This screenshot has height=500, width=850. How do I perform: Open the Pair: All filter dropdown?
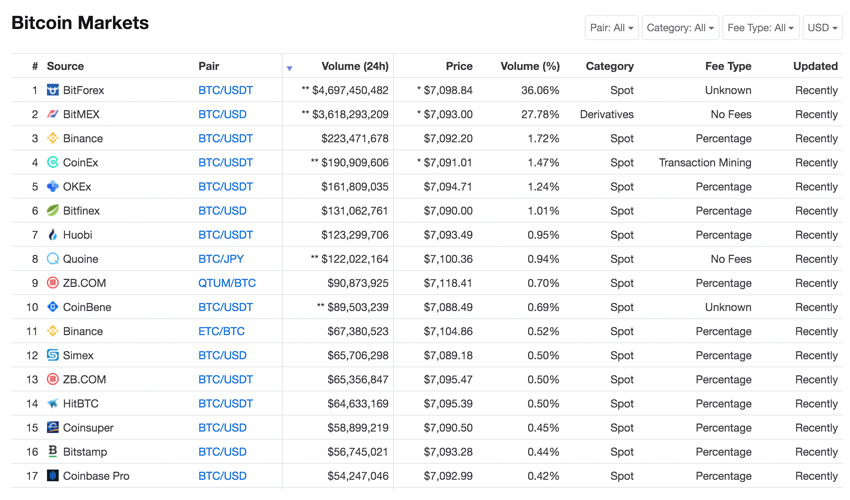[611, 28]
